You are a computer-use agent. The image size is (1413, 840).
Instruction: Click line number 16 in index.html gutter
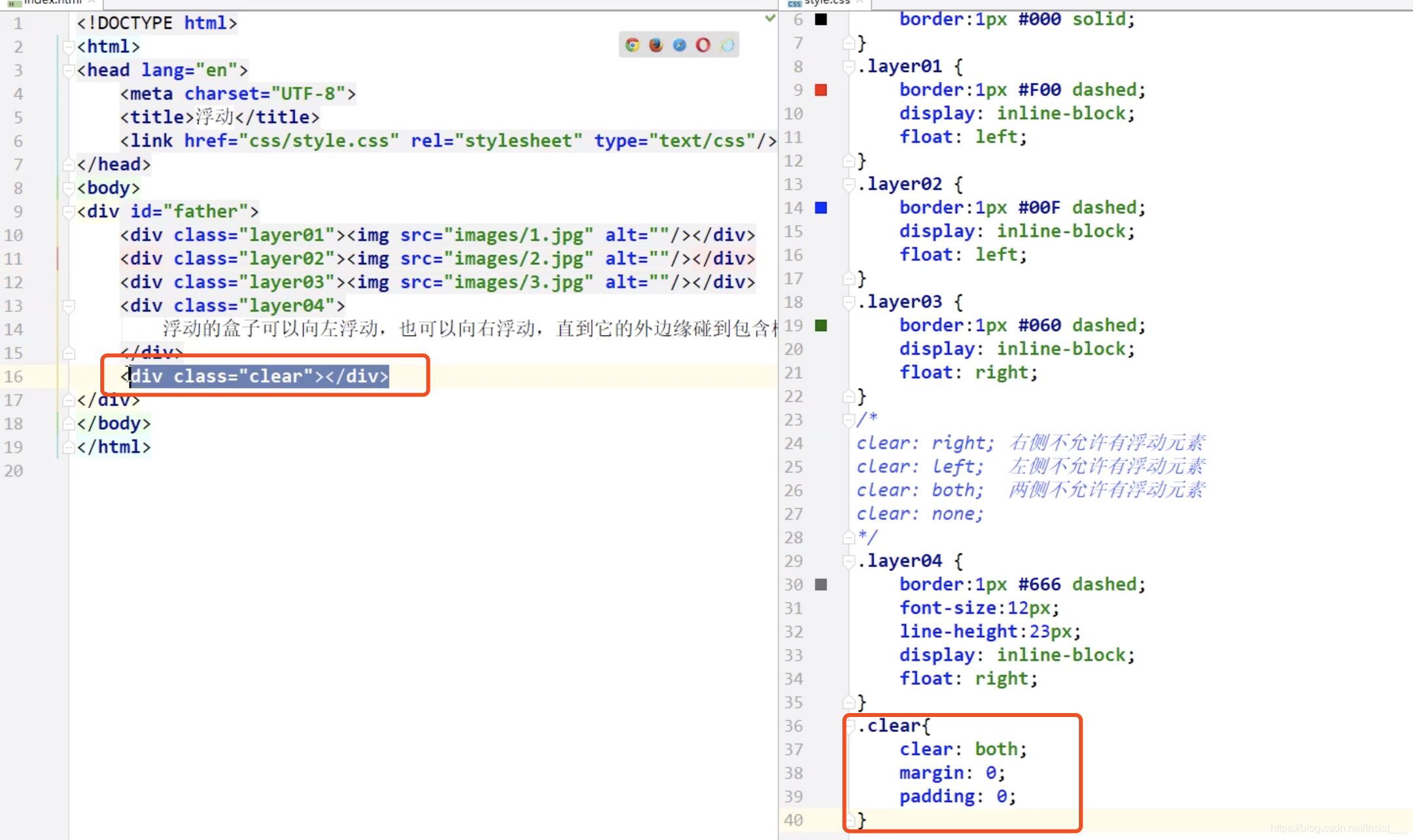13,377
